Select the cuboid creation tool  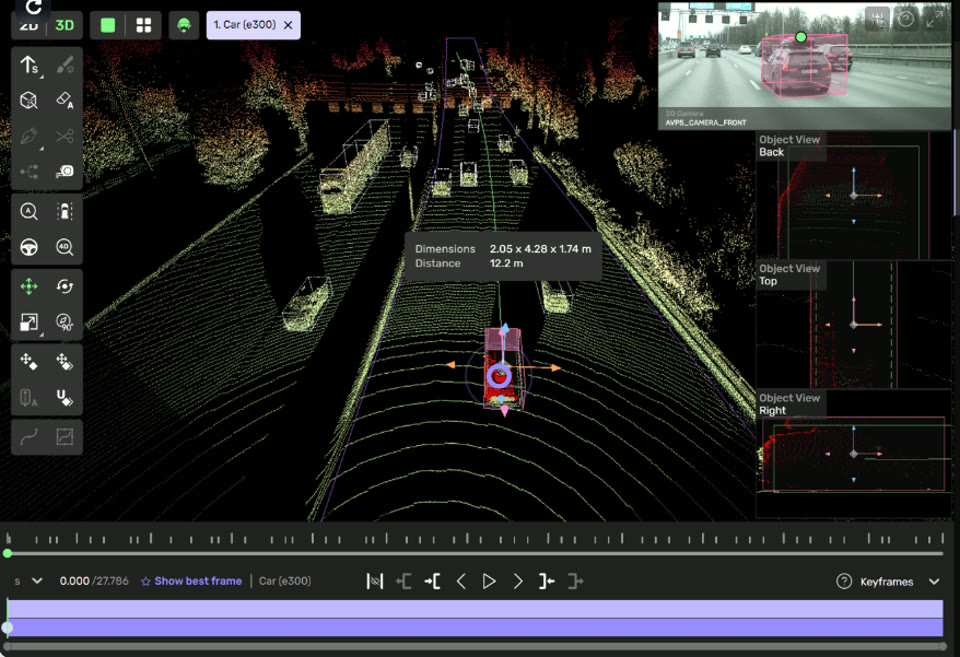[x=26, y=101]
